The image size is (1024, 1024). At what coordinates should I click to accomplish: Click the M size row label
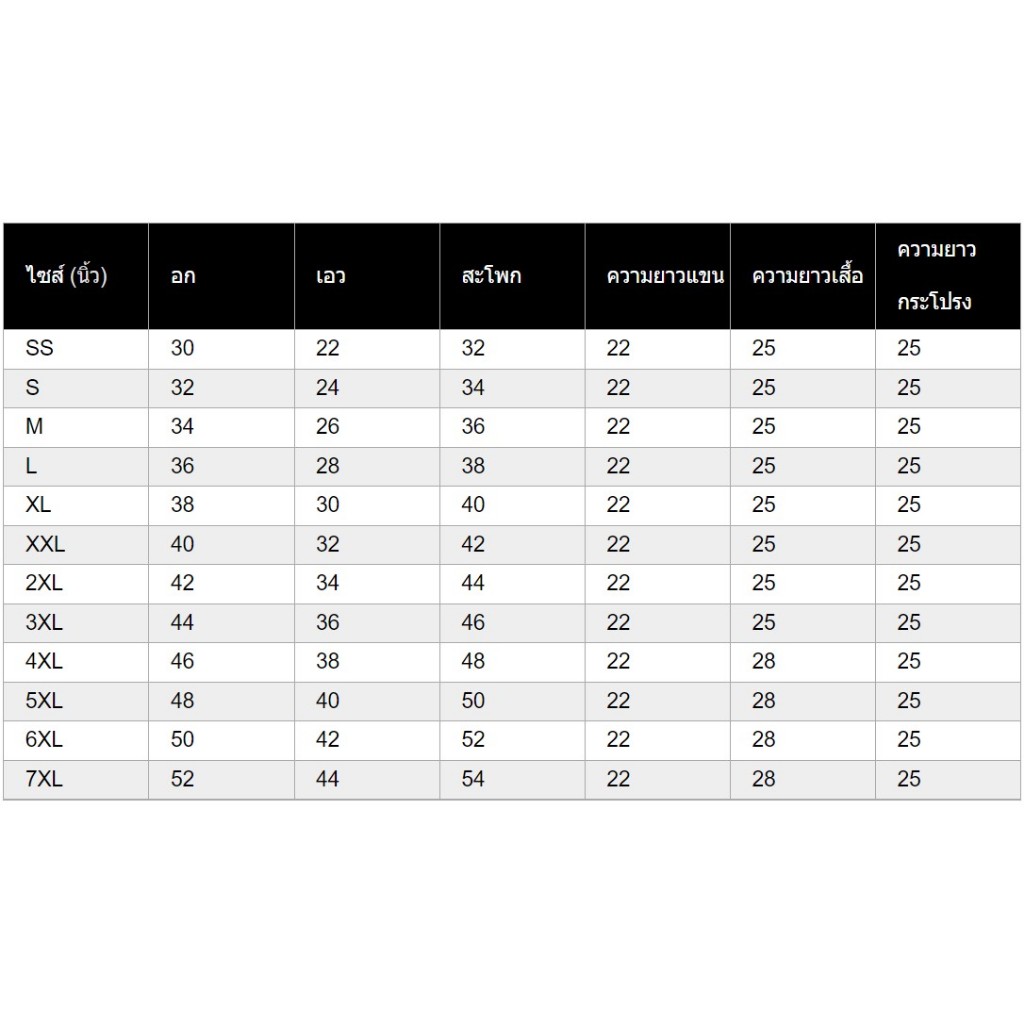pyautogui.click(x=35, y=426)
